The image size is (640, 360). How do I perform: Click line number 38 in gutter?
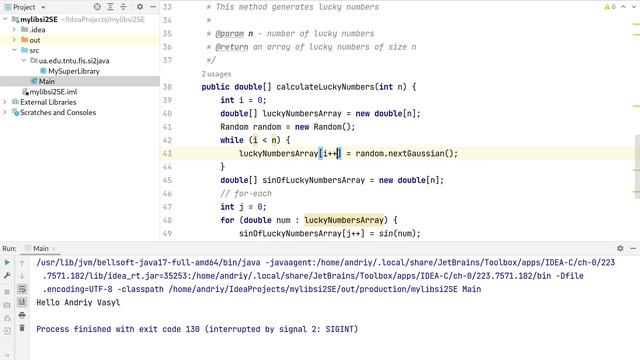click(x=167, y=87)
